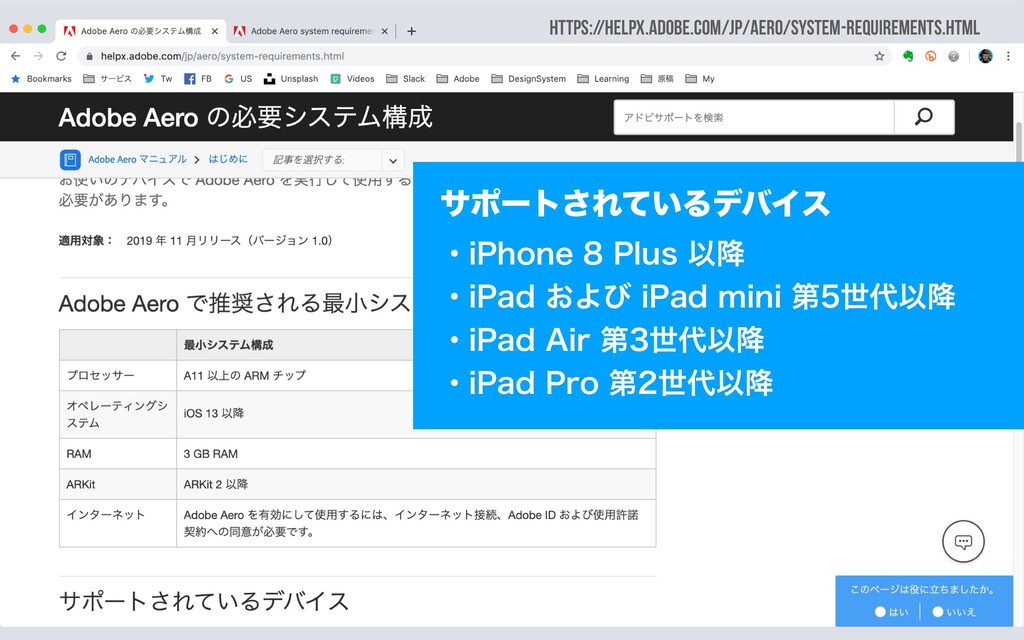
Task: Open the Adobe Aero マニュアル breadcrumb link
Action: (x=137, y=159)
